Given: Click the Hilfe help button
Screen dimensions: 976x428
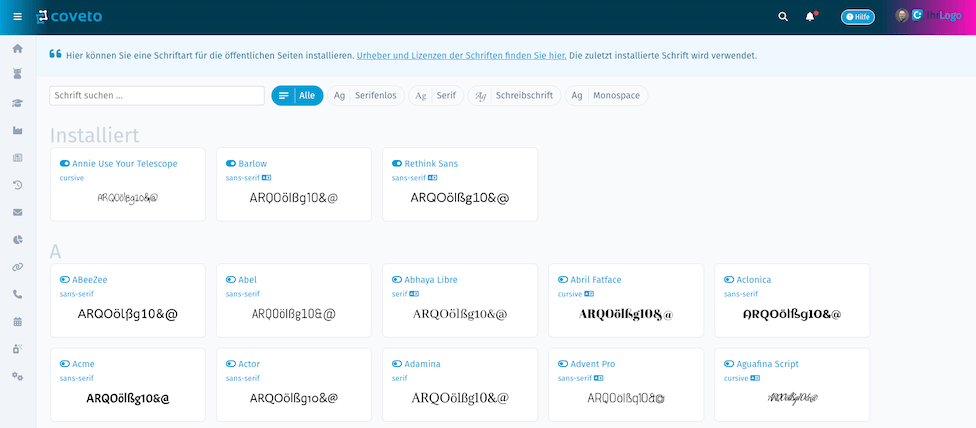Looking at the screenshot, I should pyautogui.click(x=858, y=17).
